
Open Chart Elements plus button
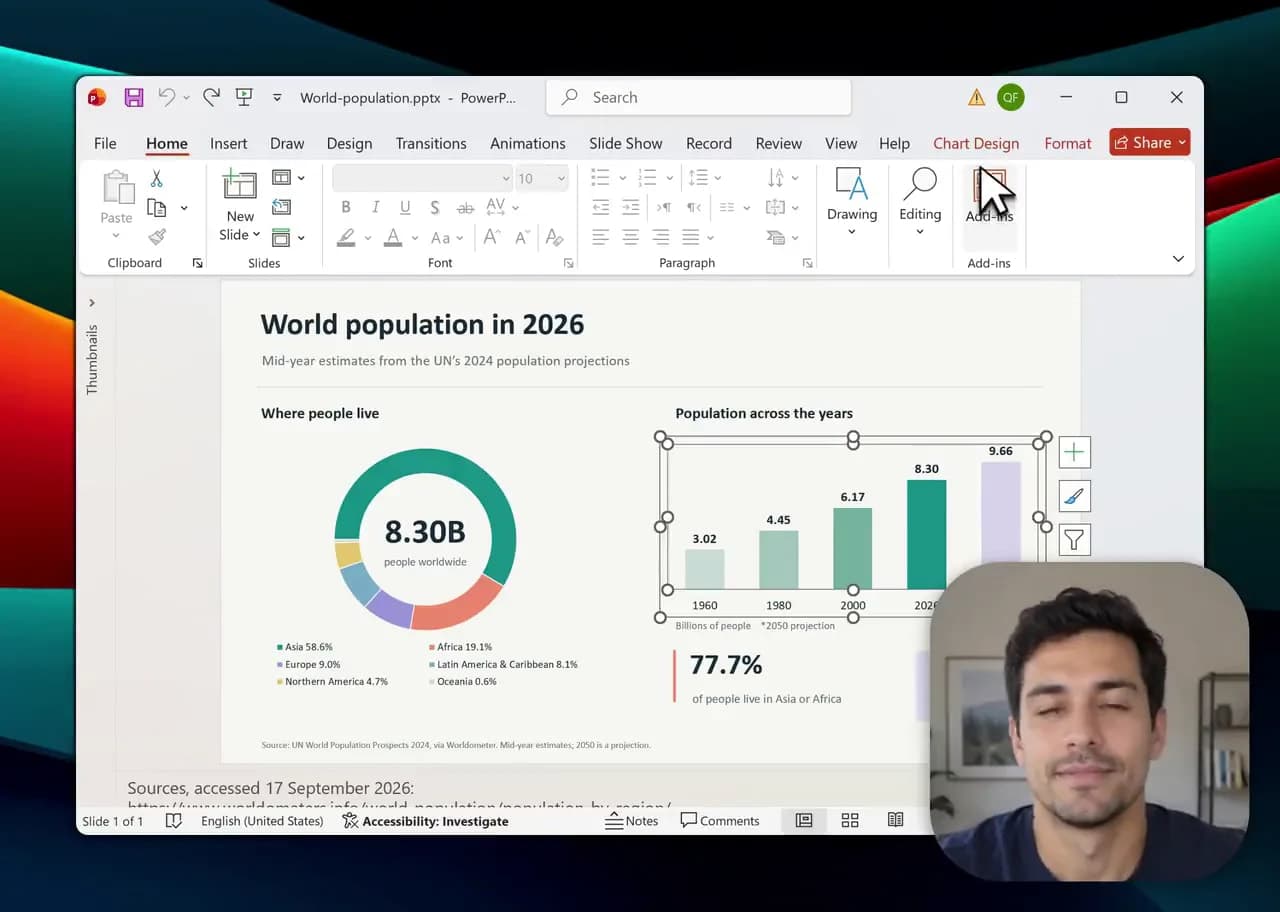pos(1074,452)
